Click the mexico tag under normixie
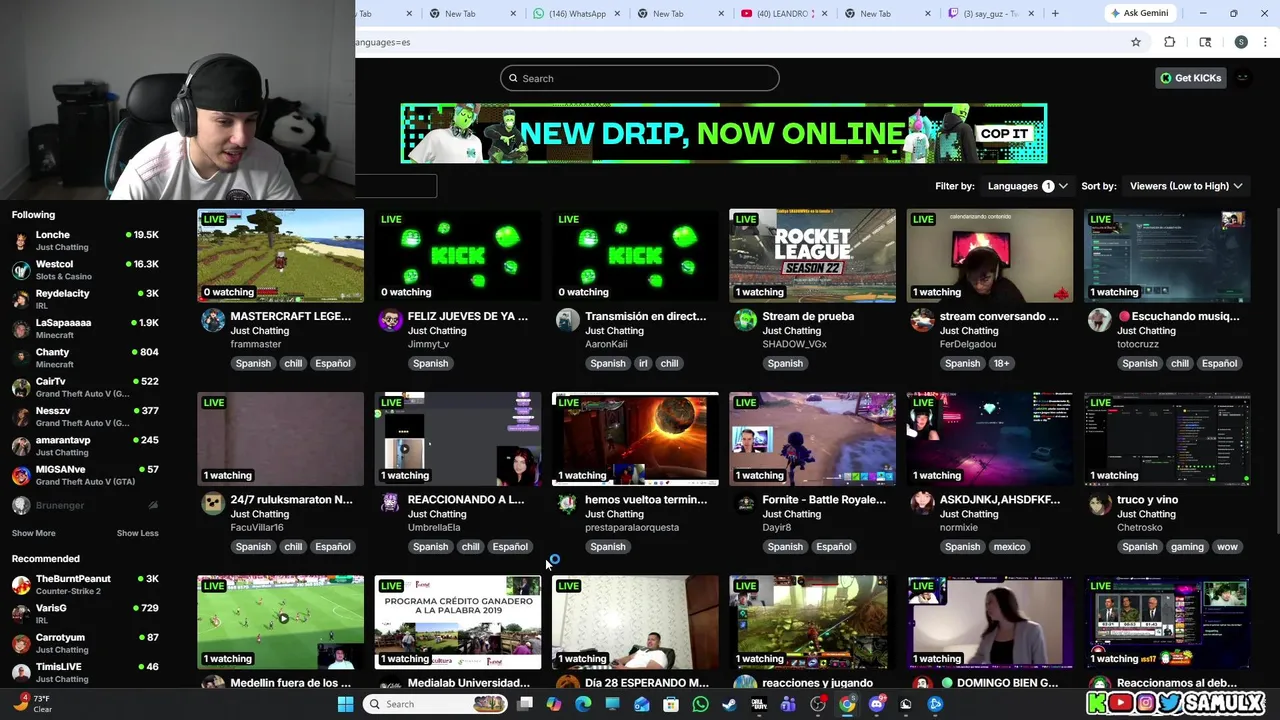The height and width of the screenshot is (720, 1280). tap(1009, 547)
